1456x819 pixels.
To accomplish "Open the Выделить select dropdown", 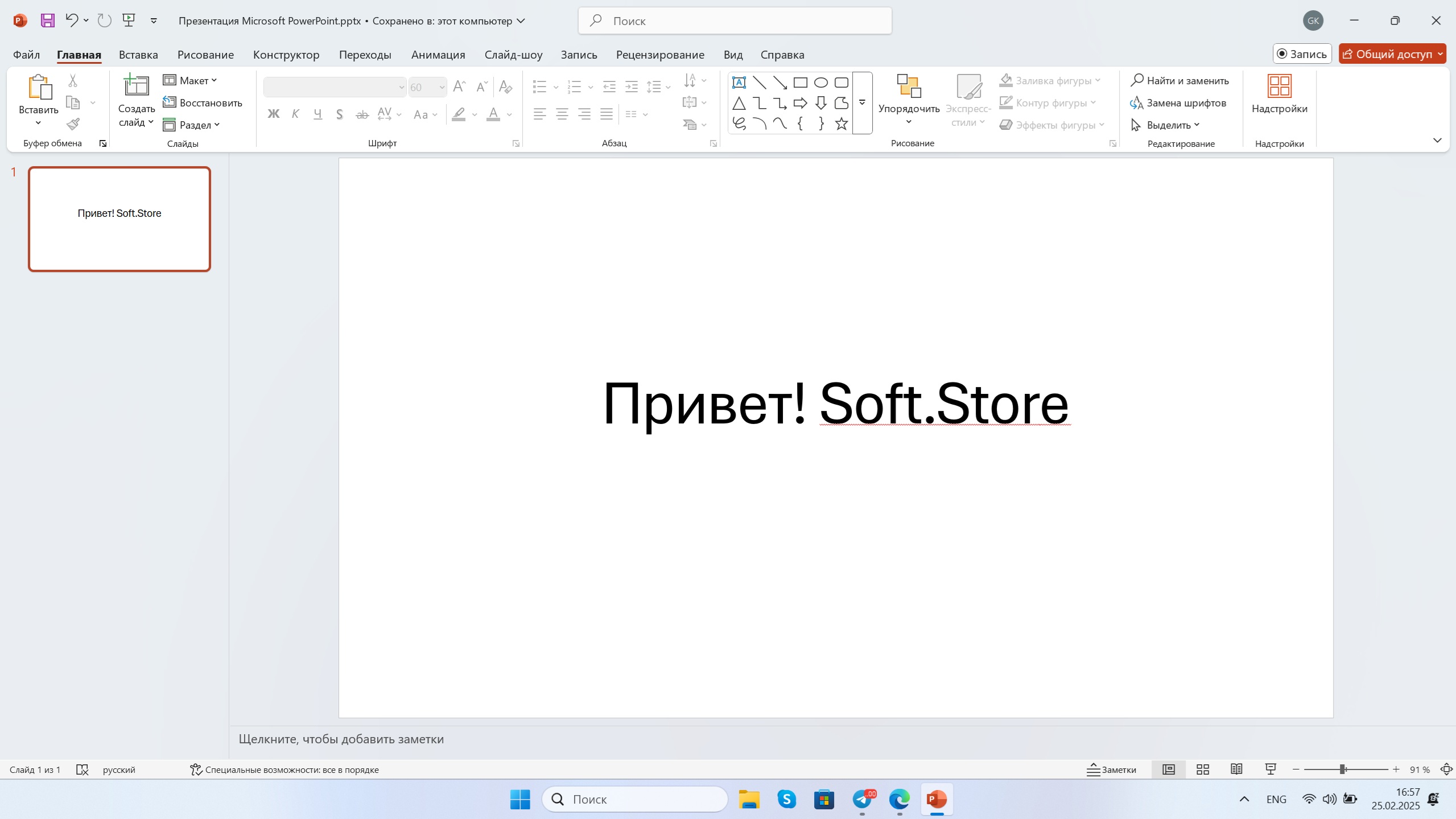I will [x=1166, y=125].
